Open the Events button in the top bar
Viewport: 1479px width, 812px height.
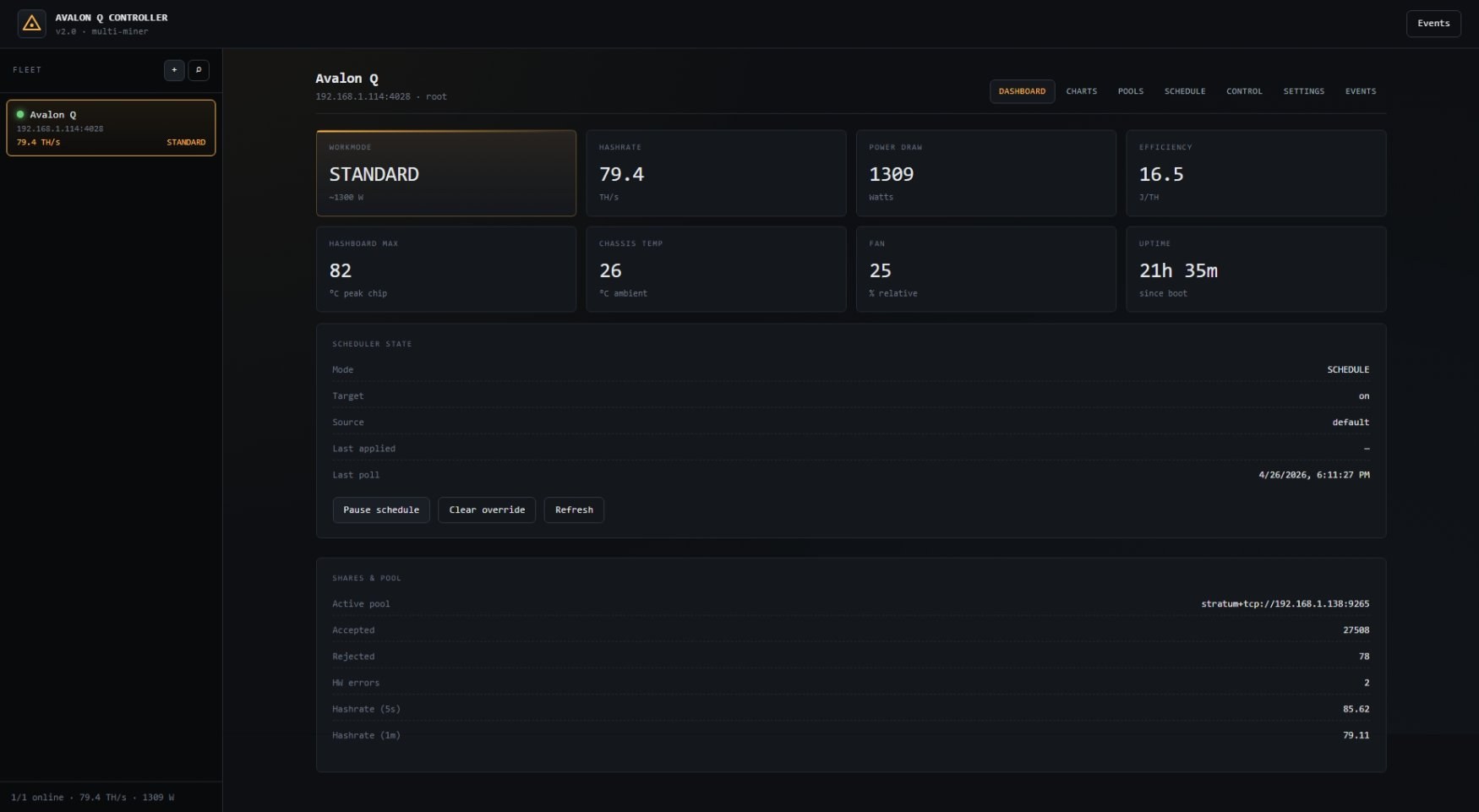(1433, 24)
